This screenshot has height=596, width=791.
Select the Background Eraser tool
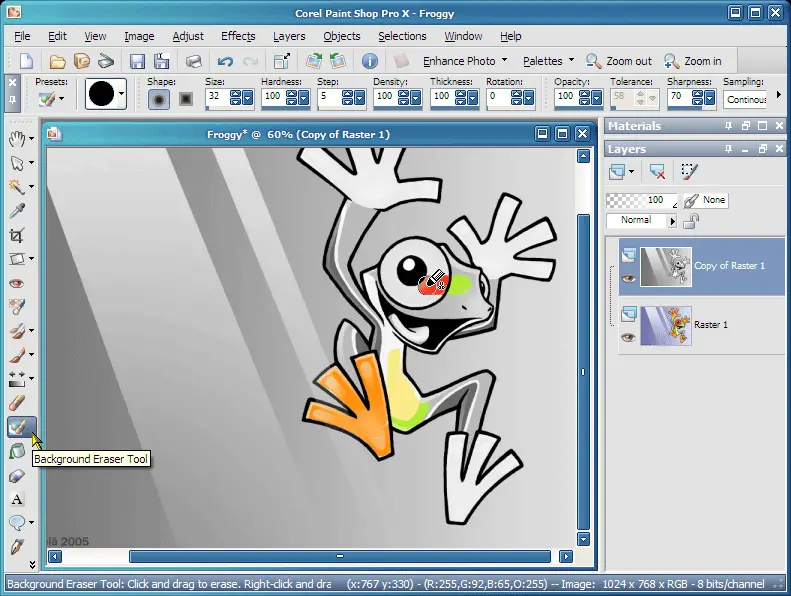coord(18,427)
